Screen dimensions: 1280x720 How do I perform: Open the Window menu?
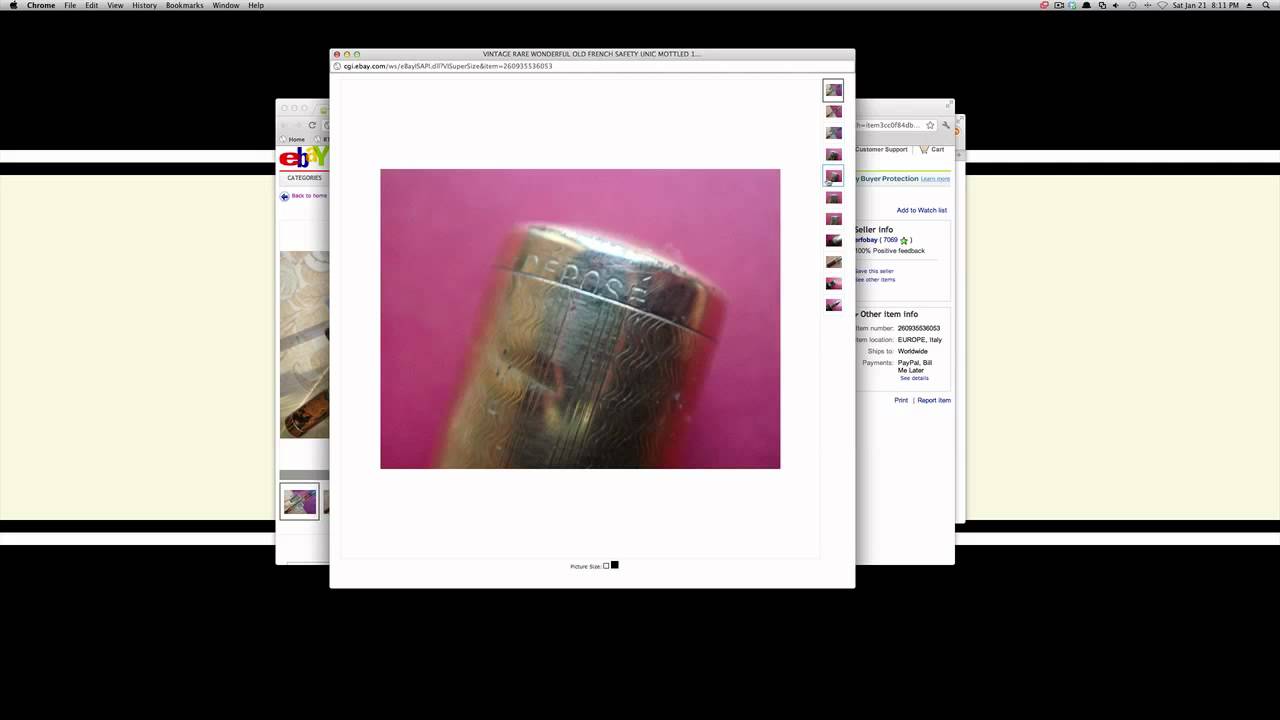(226, 5)
